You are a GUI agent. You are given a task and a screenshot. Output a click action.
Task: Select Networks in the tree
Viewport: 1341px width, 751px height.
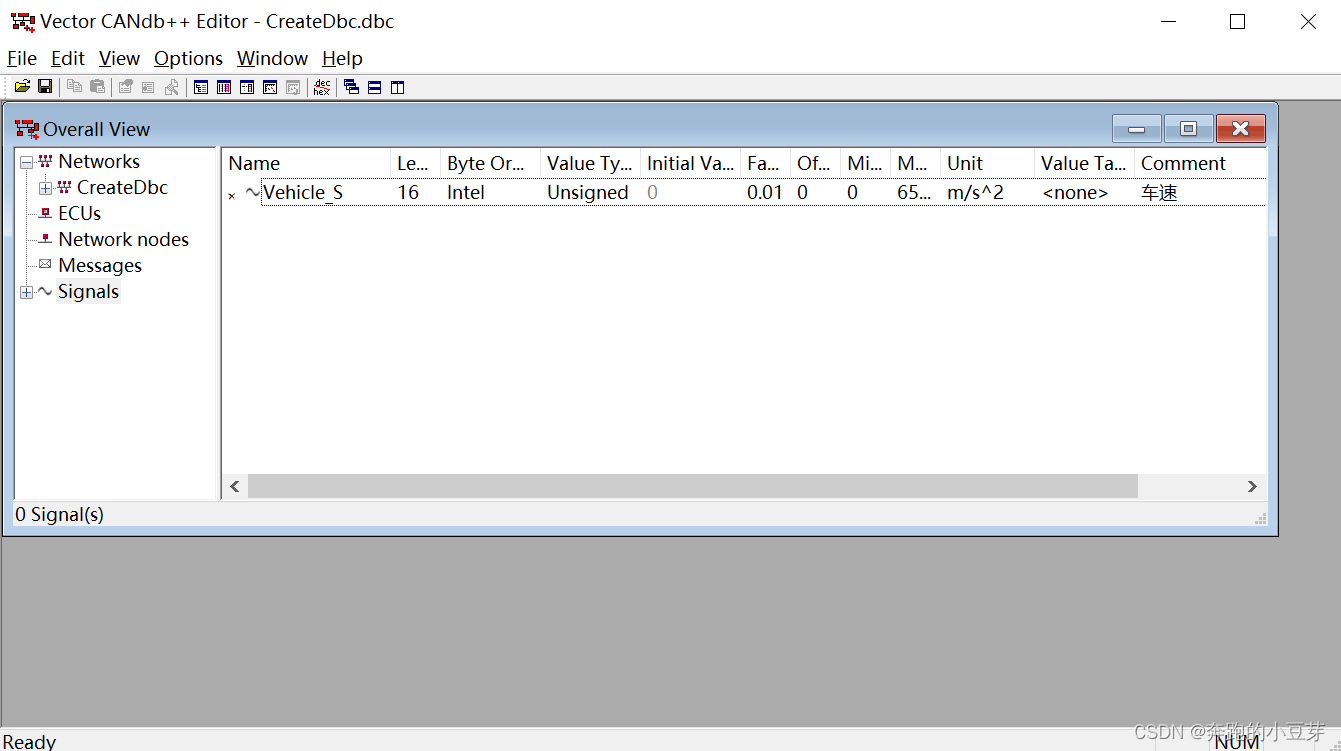click(x=99, y=161)
